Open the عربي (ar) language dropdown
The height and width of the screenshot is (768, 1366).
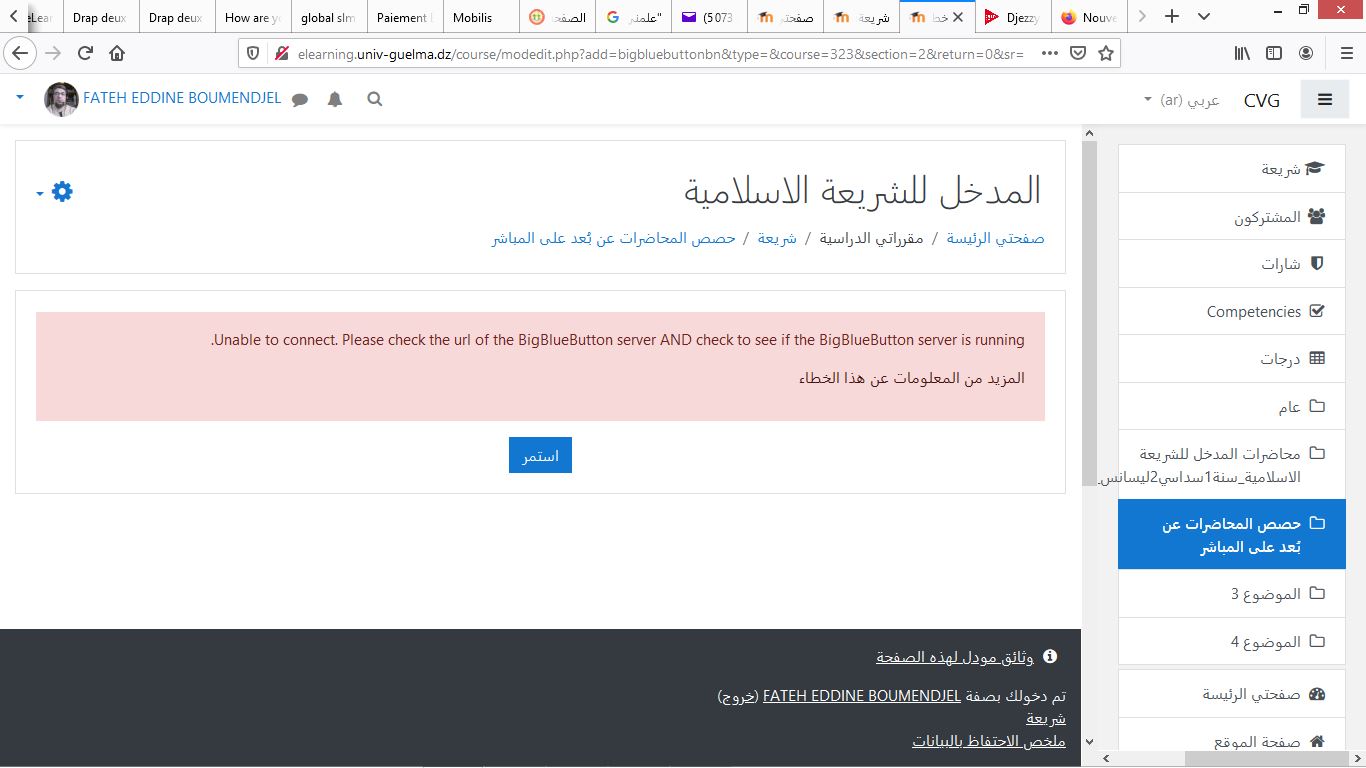tap(1181, 100)
